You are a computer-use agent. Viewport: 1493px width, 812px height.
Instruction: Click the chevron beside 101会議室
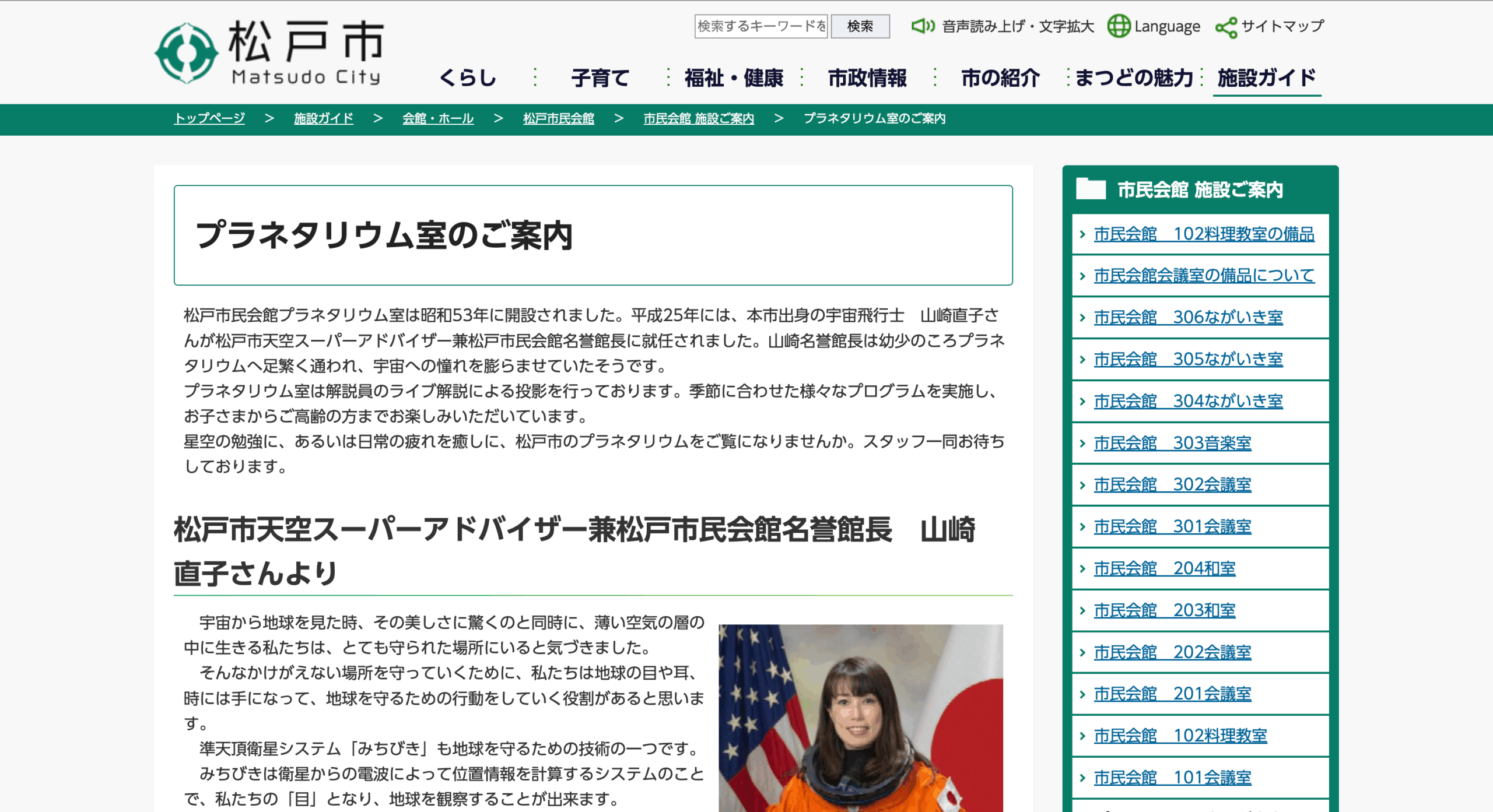(1082, 778)
